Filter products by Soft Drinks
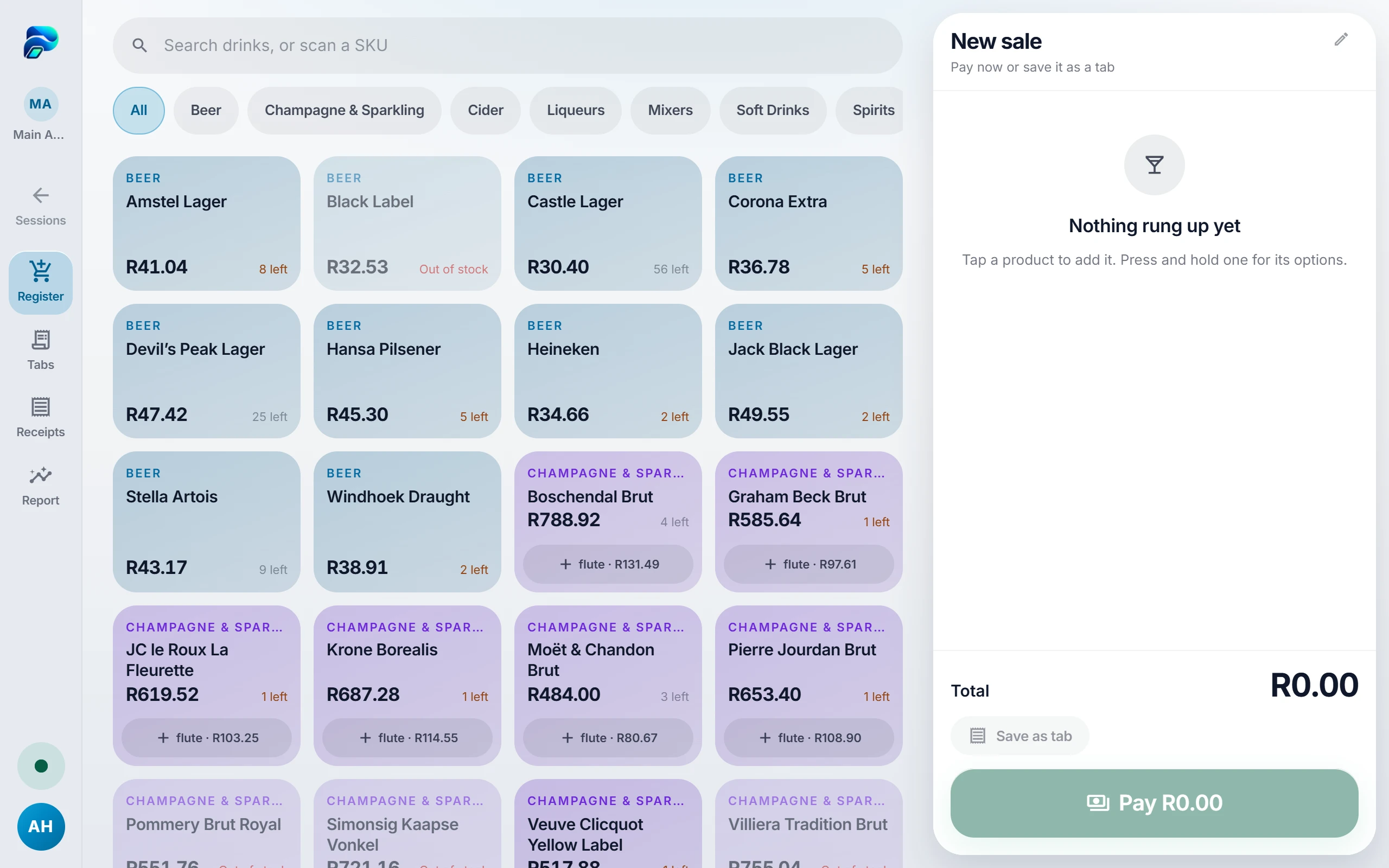The image size is (1389, 868). click(x=773, y=110)
